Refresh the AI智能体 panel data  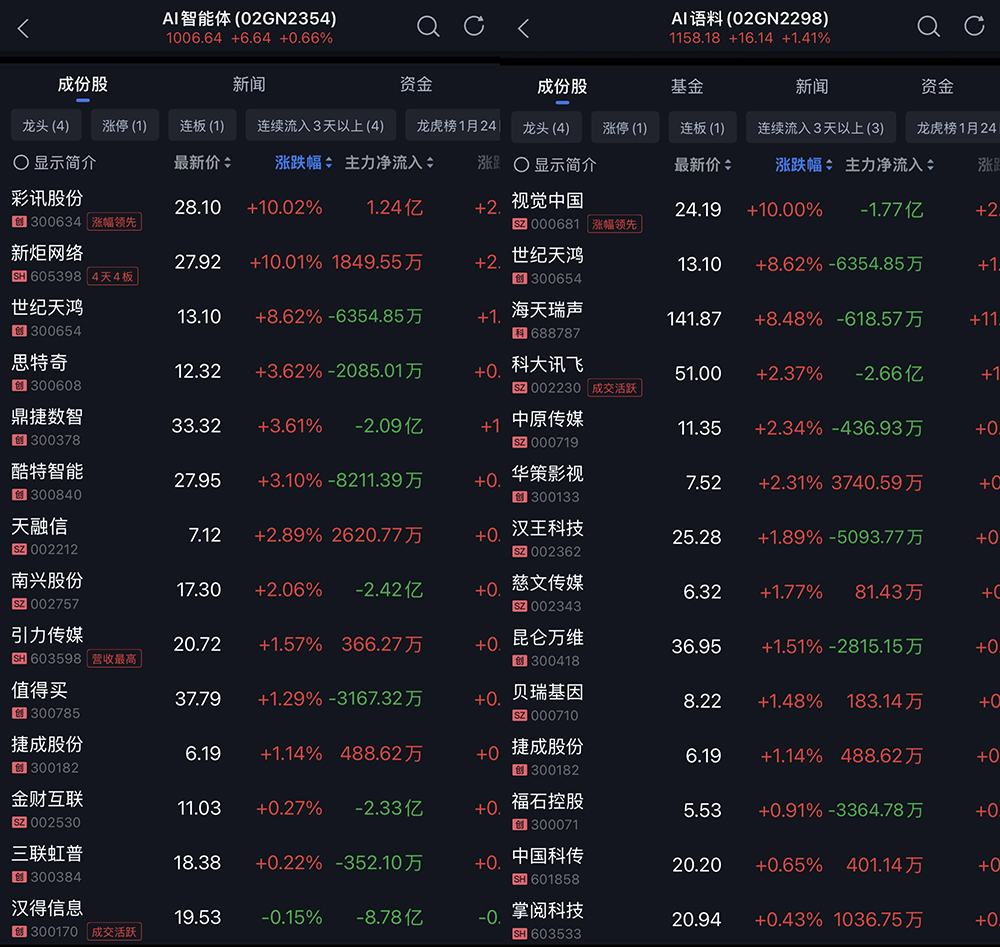pos(474,27)
